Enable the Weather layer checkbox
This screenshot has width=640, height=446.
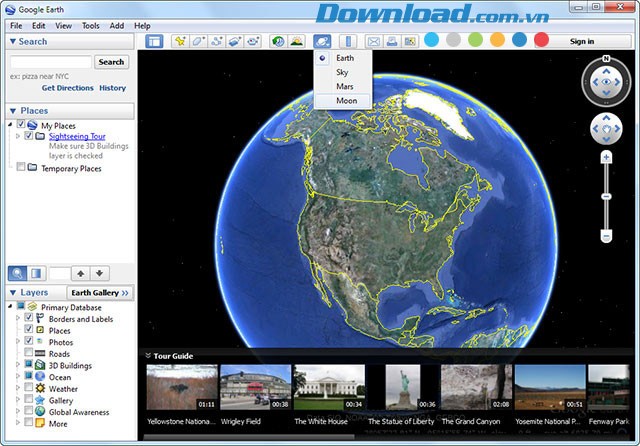29,387
